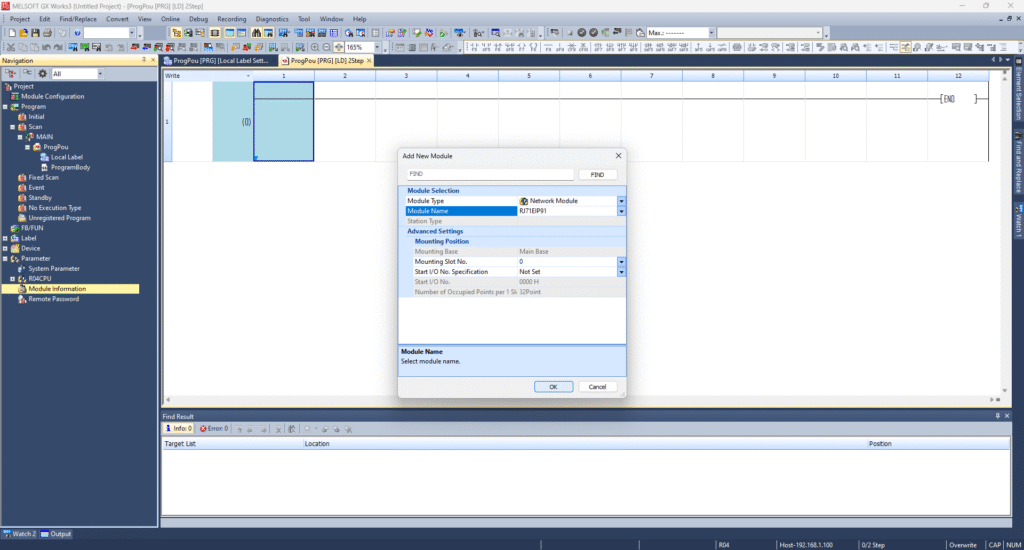
Task: Click the FIND search input field
Action: [490, 174]
